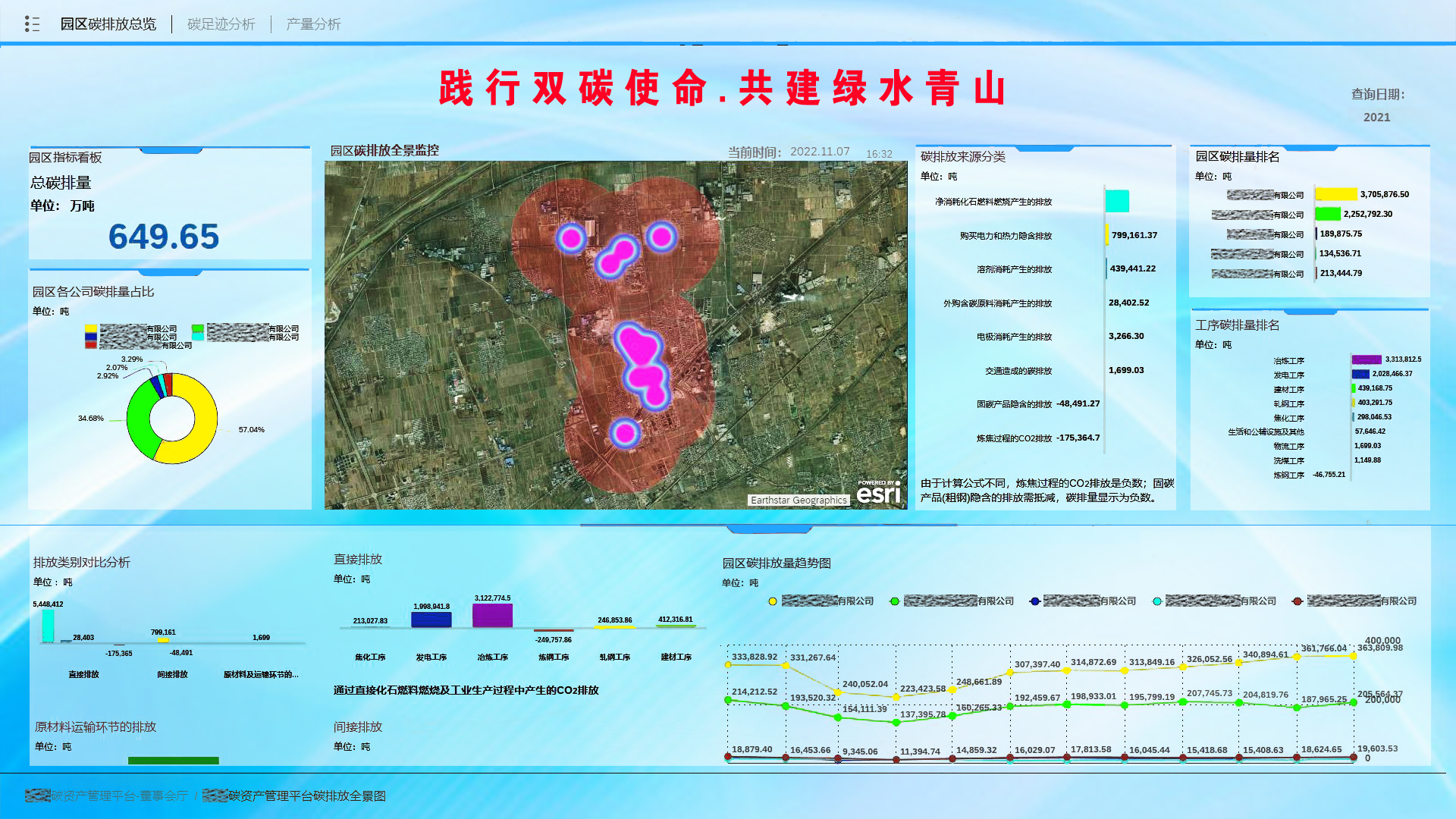Switch to the 碳足迹分析 tab

point(221,24)
